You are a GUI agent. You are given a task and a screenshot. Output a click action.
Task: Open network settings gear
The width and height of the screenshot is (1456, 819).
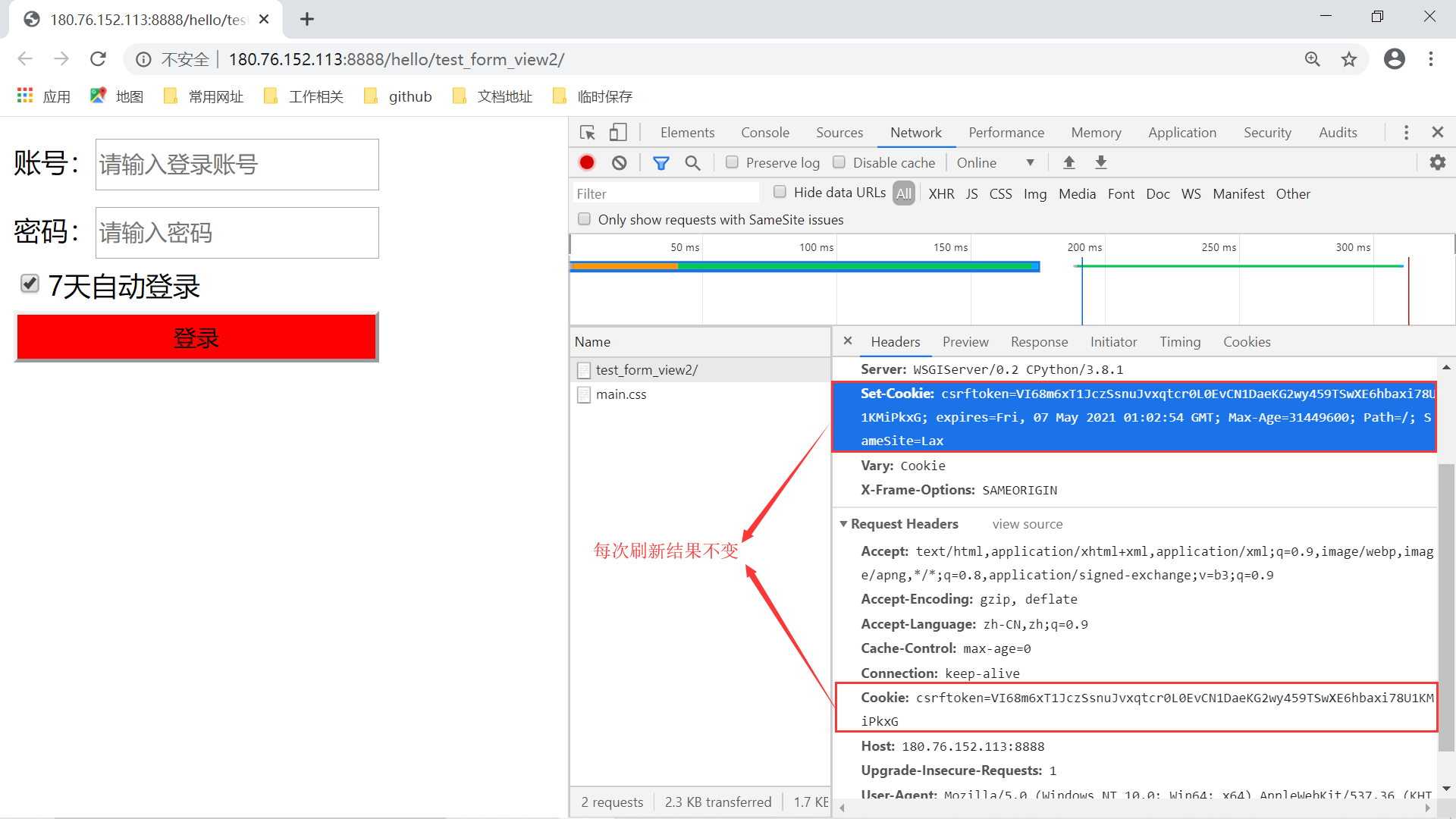point(1438,162)
